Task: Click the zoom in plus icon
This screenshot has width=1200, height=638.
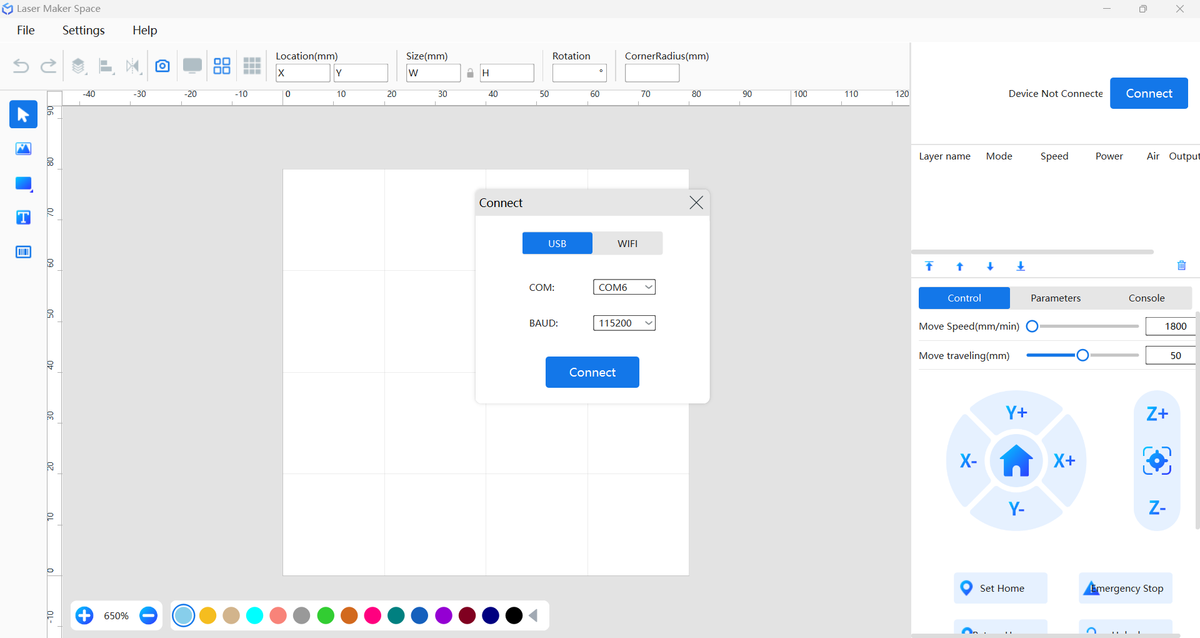Action: point(84,615)
